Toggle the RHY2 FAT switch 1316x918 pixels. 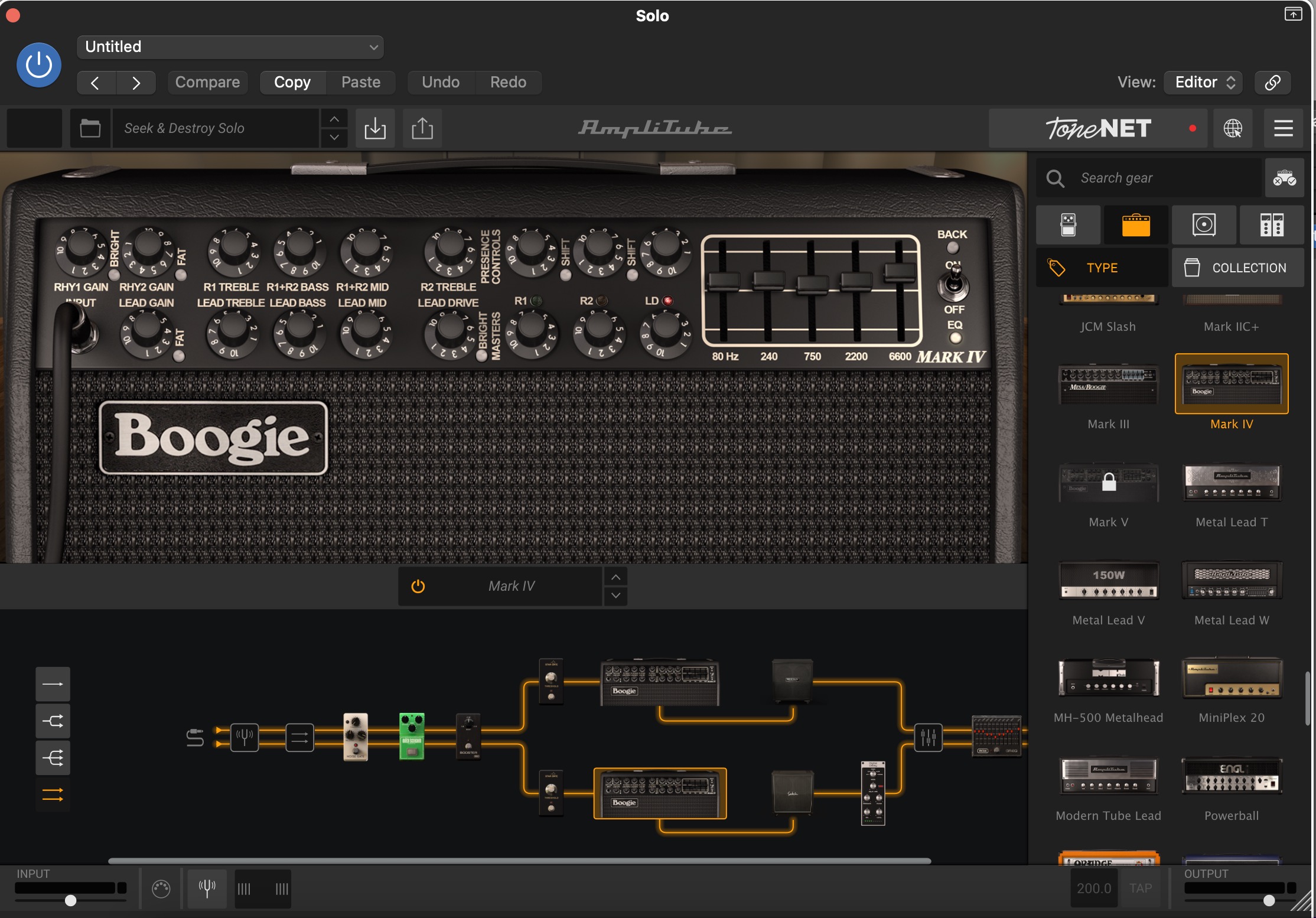pos(181,275)
